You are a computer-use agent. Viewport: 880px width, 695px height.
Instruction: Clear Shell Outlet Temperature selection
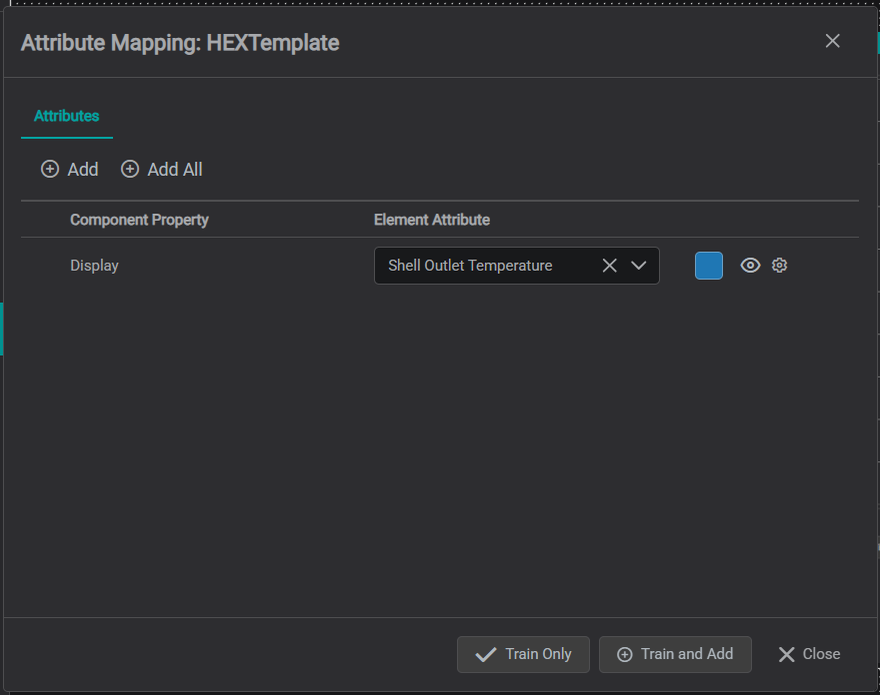click(609, 266)
